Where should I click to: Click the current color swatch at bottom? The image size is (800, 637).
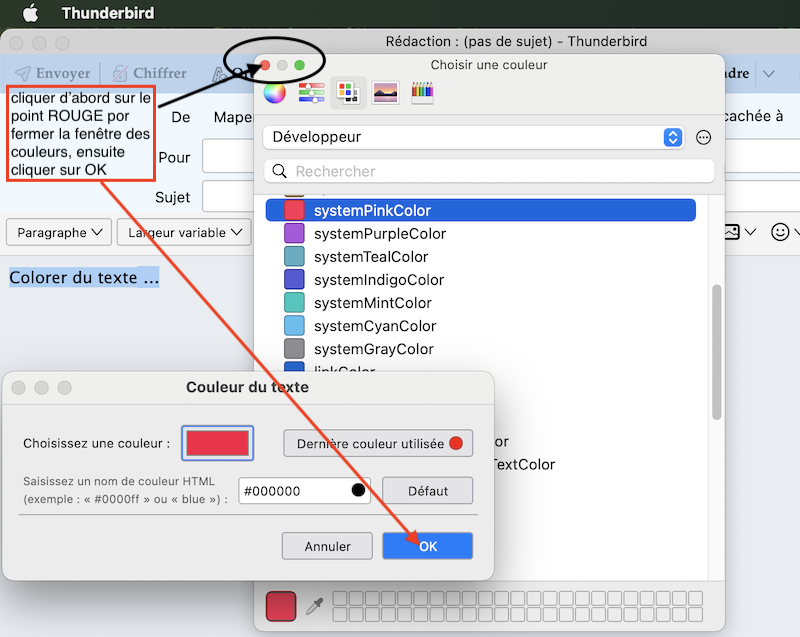[281, 606]
